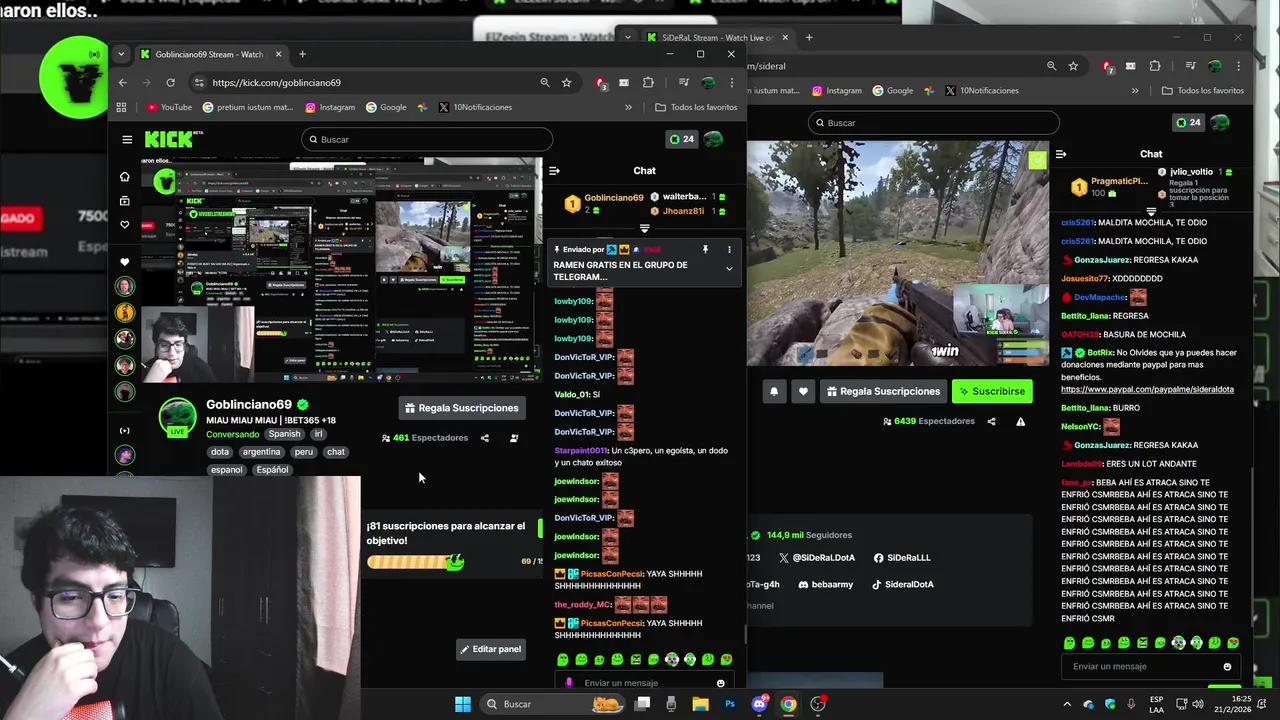The image size is (1280, 720).
Task: Click the Conversando category link
Action: 232,434
